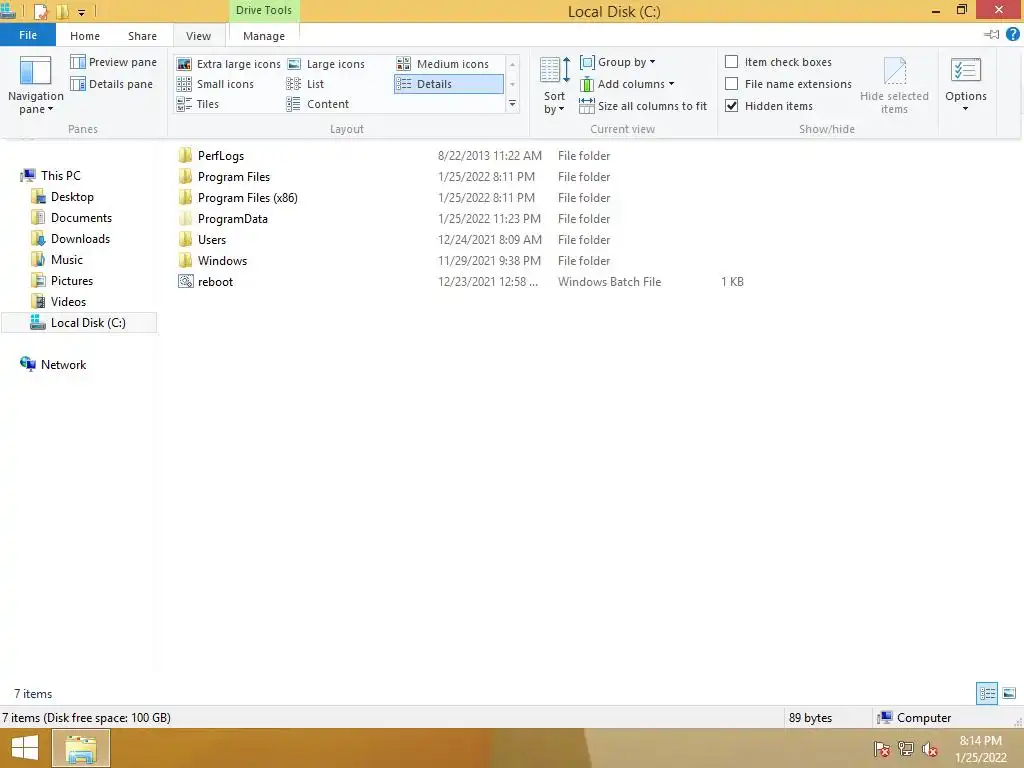Click Size all columns to fit
Screen dimensions: 1024x768
[x=643, y=106]
